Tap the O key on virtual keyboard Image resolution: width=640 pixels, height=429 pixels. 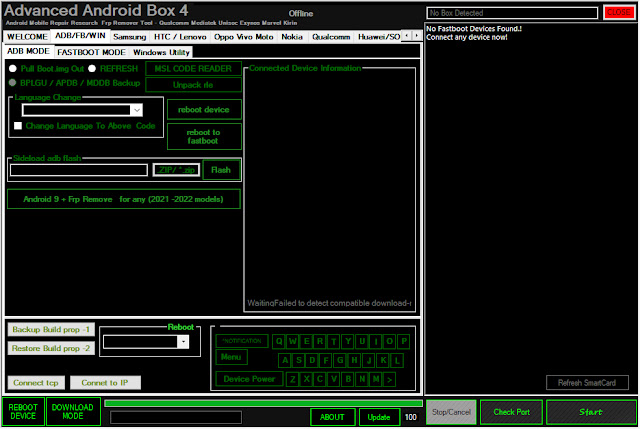point(390,341)
